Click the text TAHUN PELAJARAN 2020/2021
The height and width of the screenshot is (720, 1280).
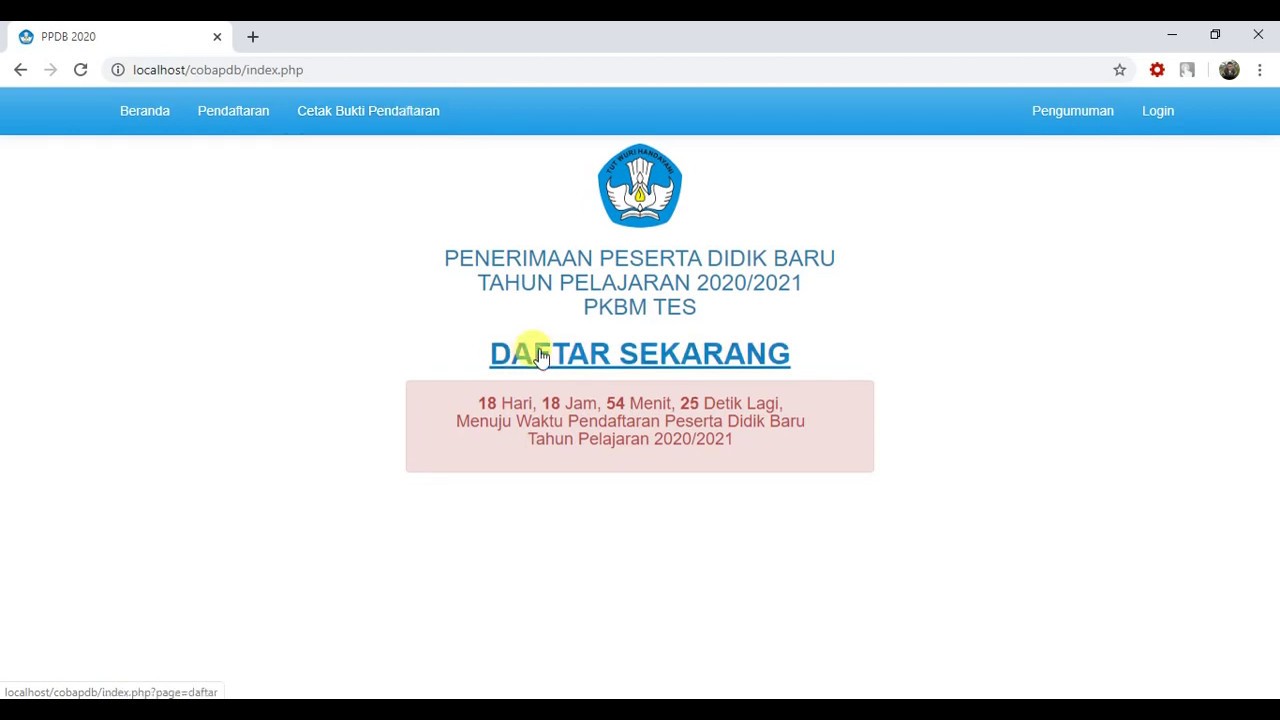(640, 283)
